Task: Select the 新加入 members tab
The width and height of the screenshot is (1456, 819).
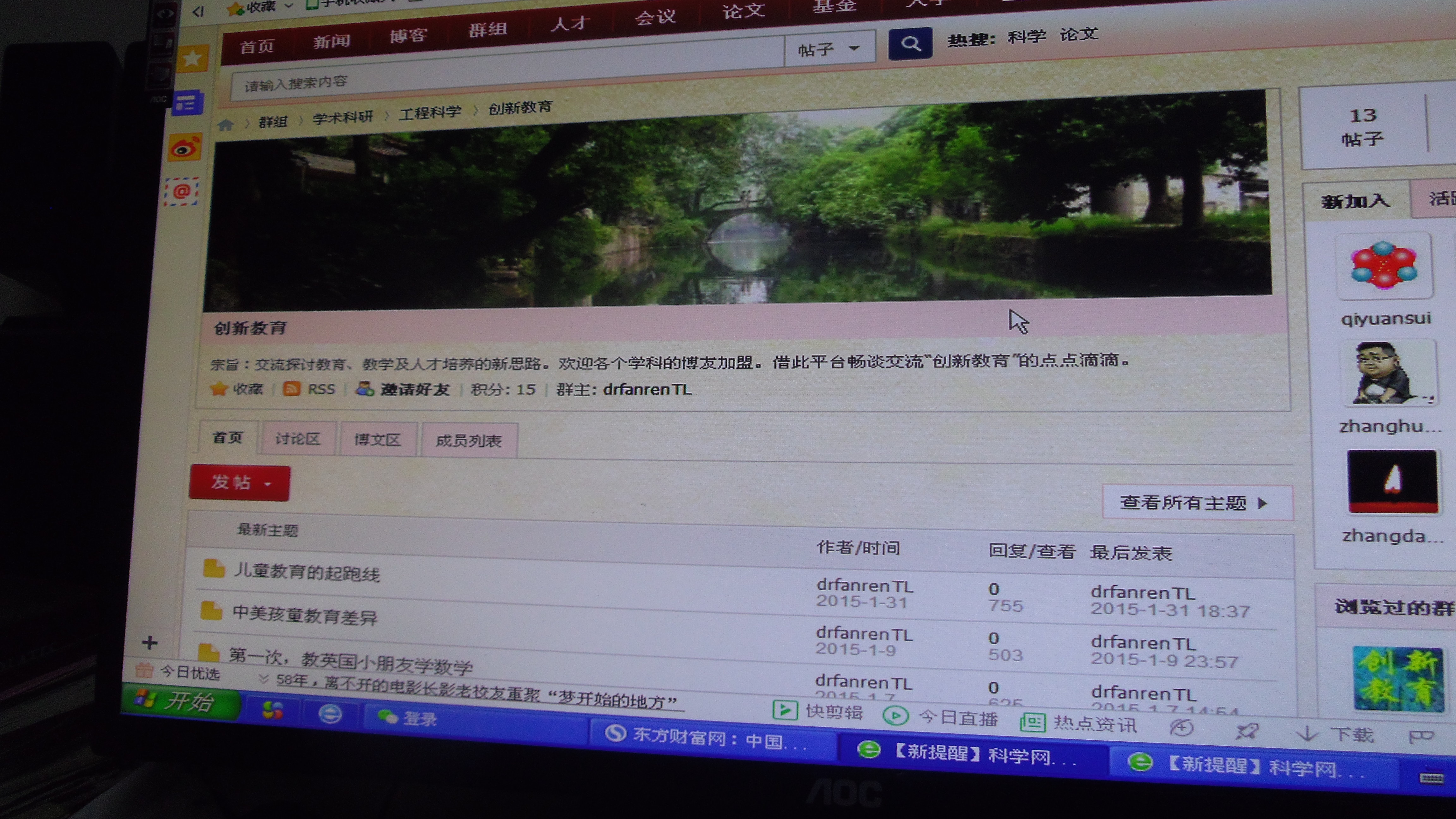Action: point(1356,200)
